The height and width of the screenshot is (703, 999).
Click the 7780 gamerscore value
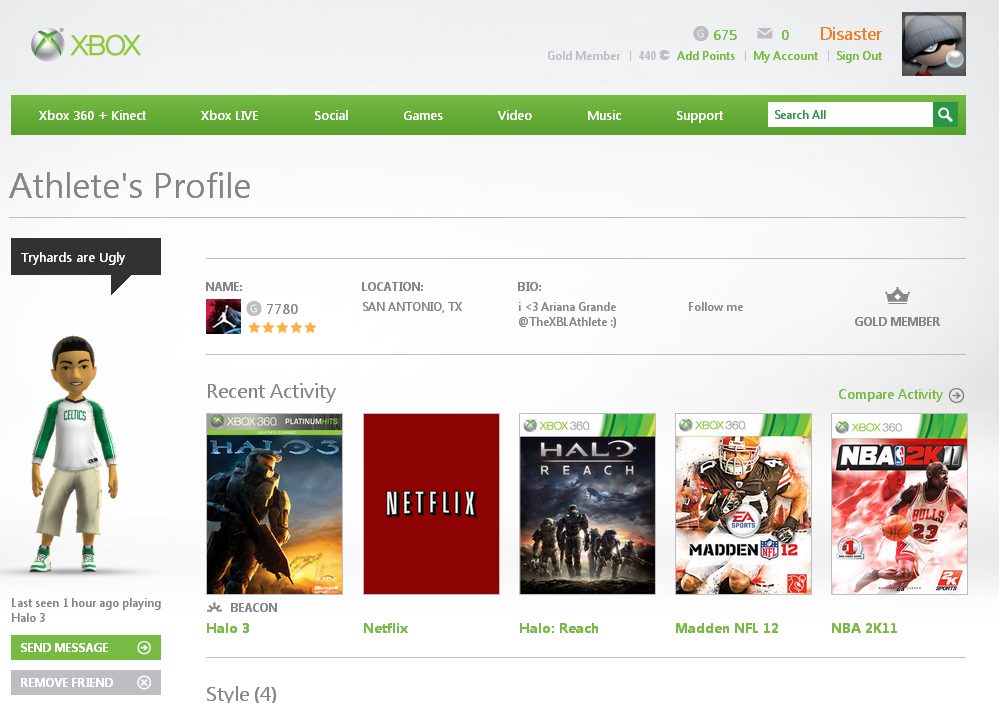coord(282,308)
